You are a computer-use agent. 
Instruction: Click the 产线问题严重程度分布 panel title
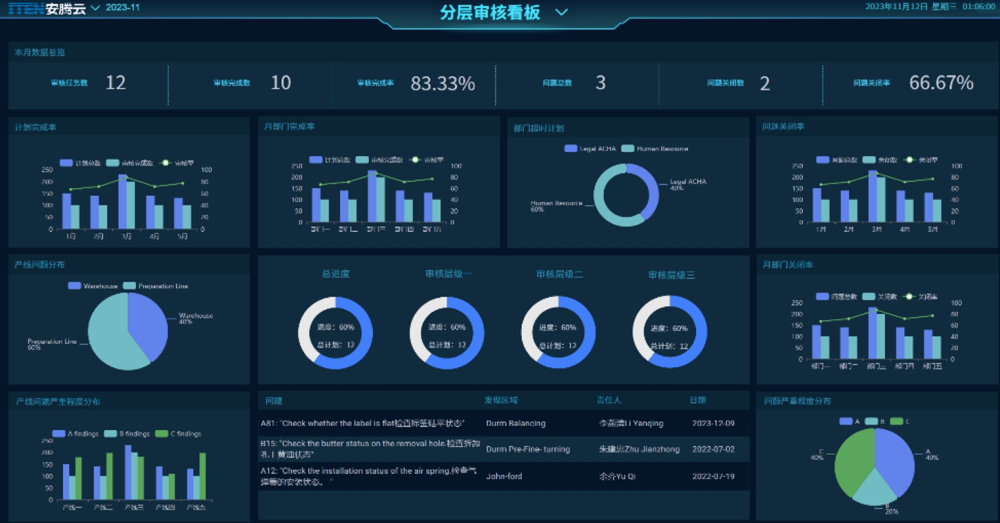58,402
